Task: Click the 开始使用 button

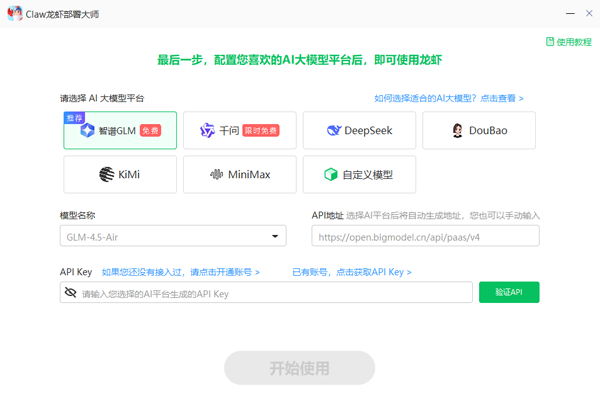Action: pos(299,368)
